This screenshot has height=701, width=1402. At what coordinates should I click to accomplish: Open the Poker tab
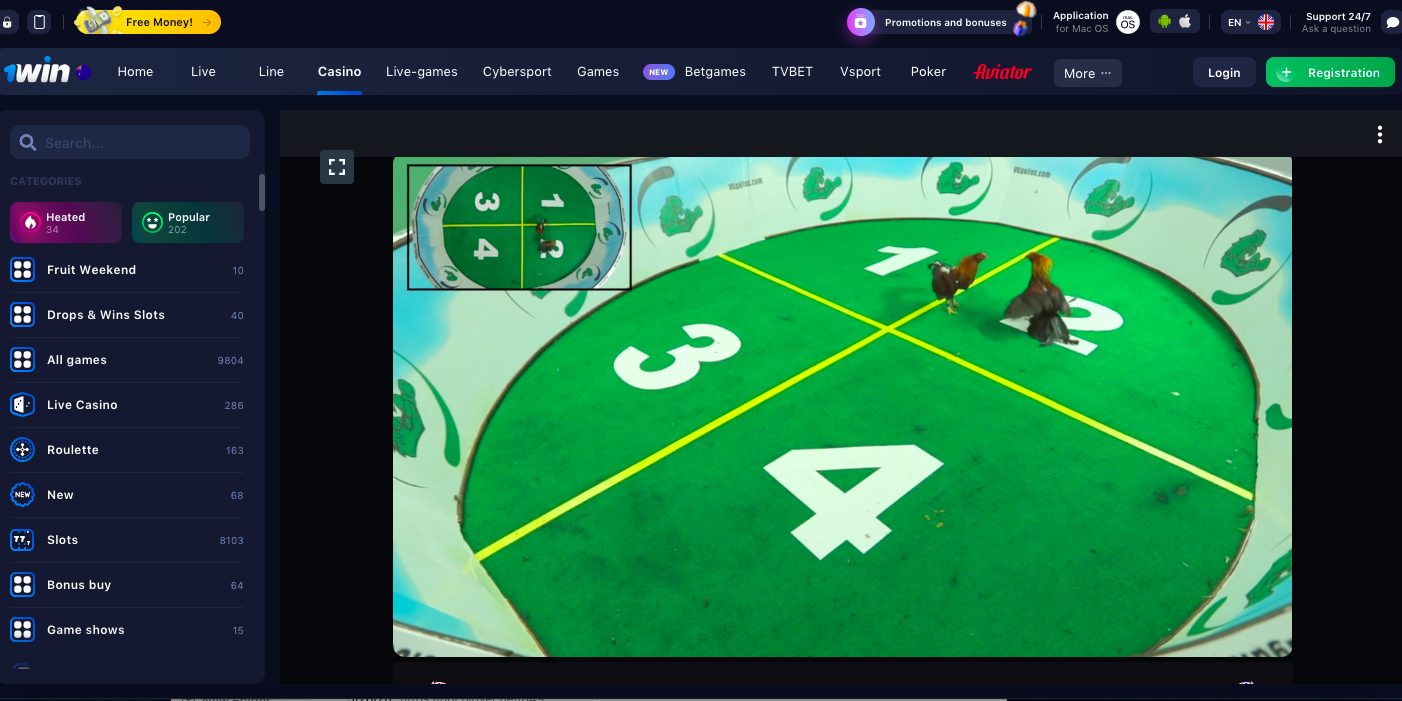coord(928,72)
